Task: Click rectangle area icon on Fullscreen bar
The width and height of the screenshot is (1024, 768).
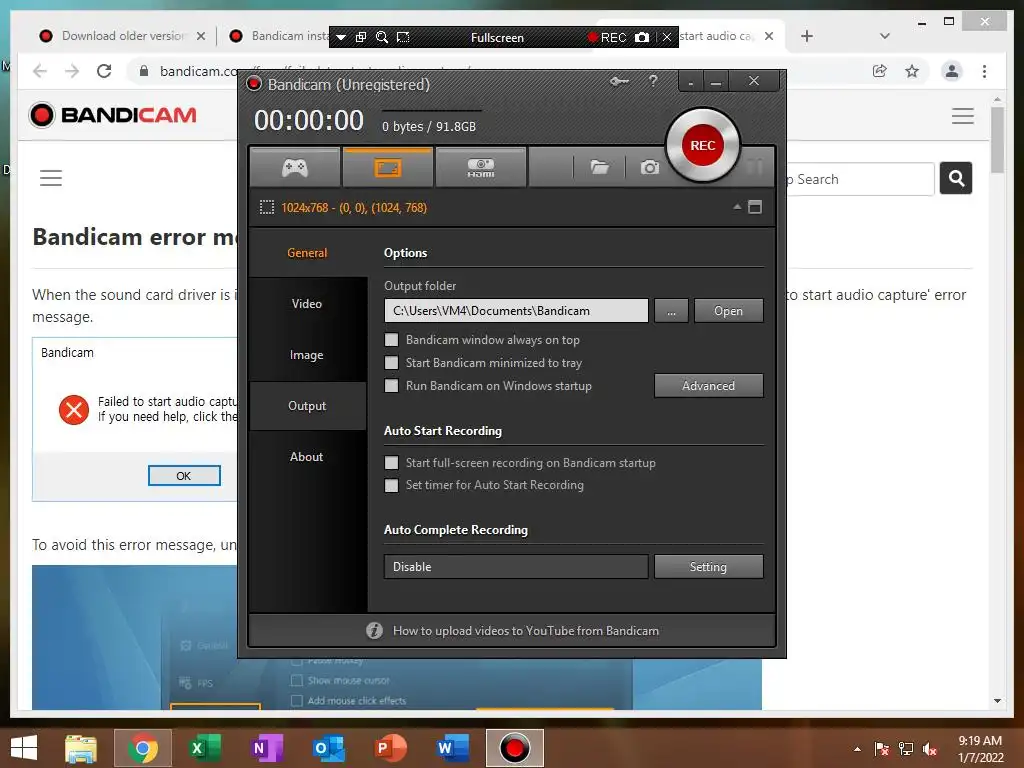Action: (403, 37)
